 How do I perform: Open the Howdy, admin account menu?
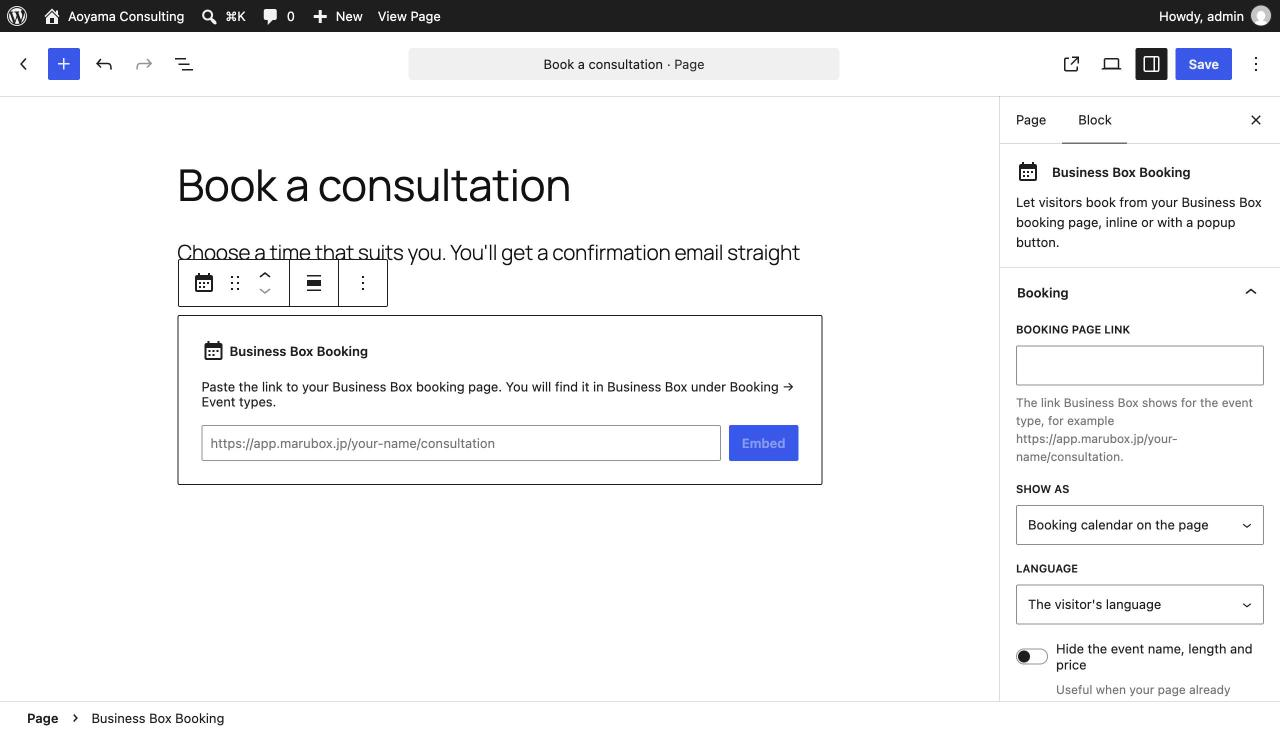pyautogui.click(x=1214, y=16)
